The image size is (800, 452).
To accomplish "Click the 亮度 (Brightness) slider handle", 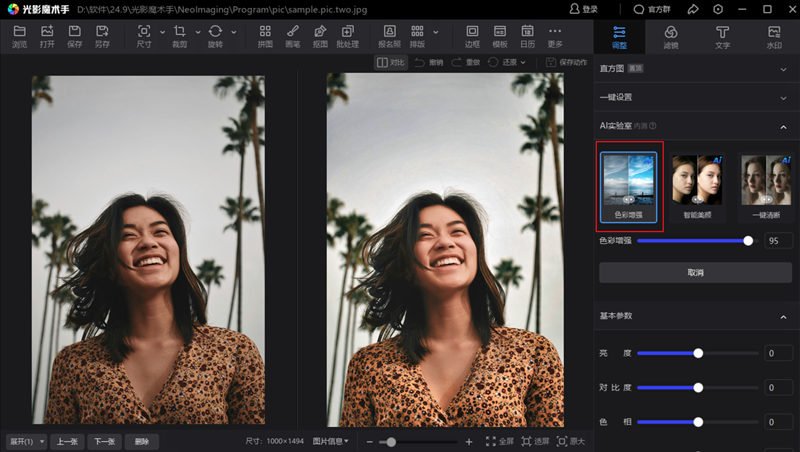I will click(x=698, y=353).
